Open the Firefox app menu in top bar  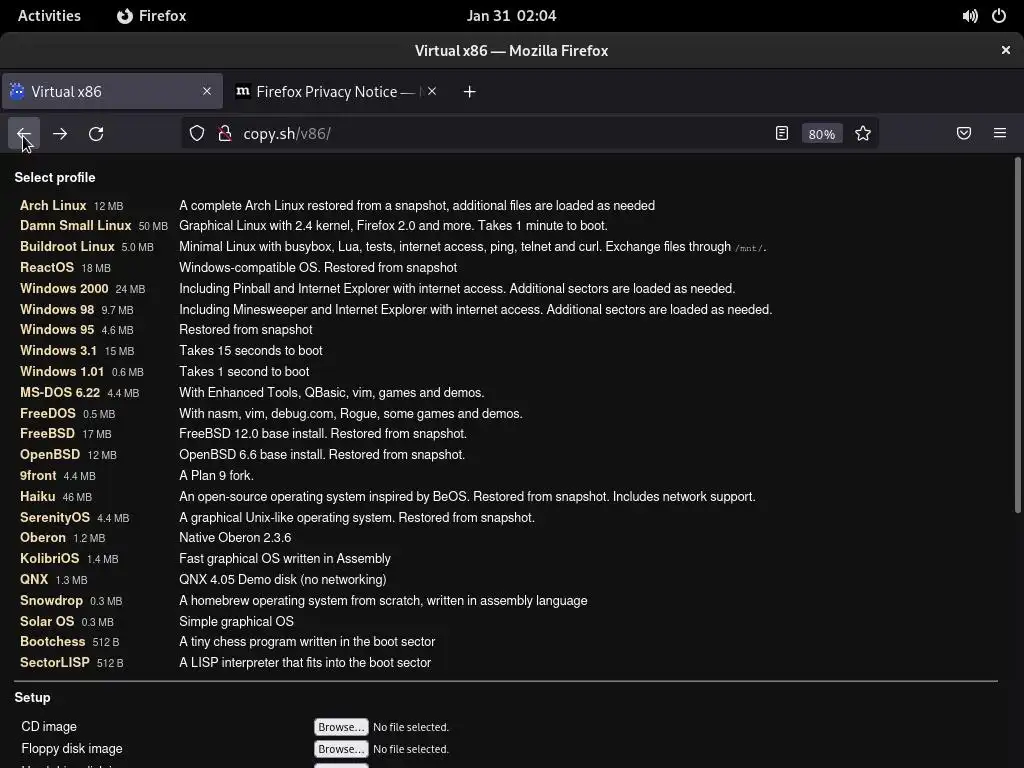tap(152, 16)
